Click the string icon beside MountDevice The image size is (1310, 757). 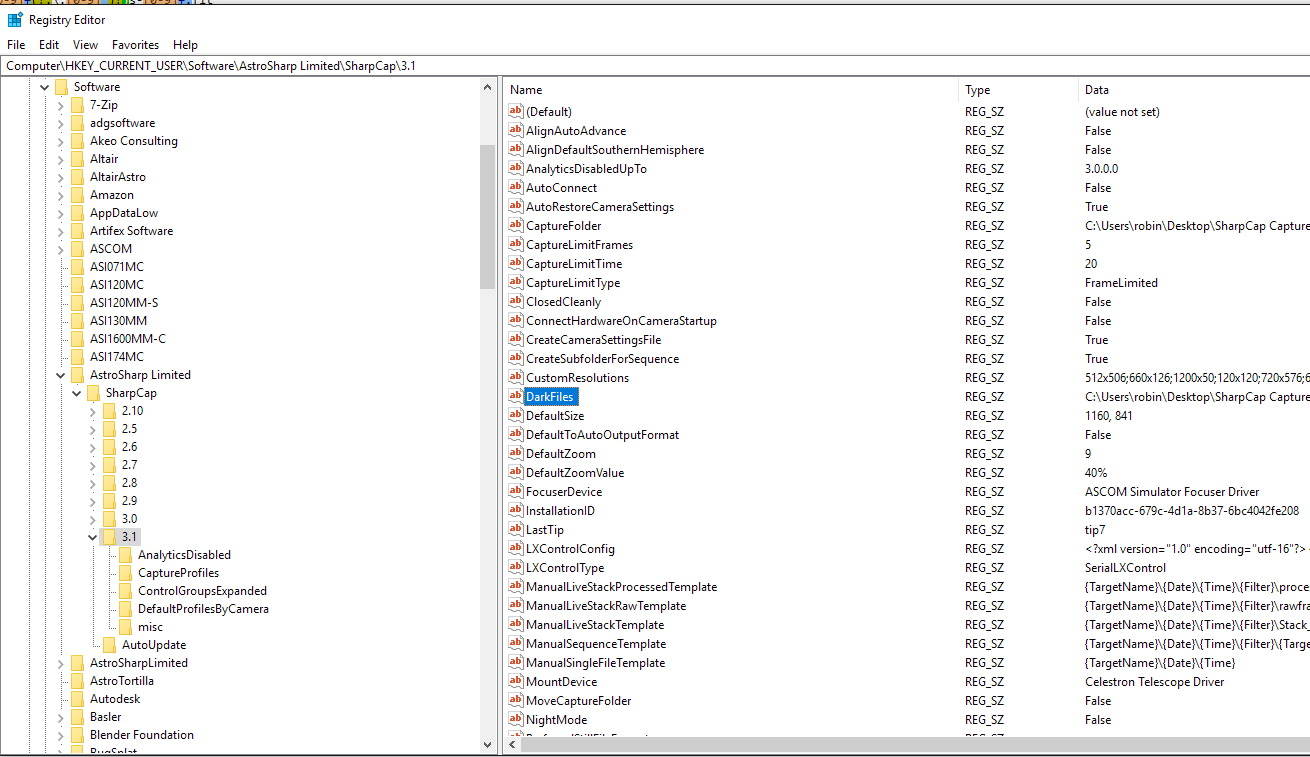tap(516, 682)
